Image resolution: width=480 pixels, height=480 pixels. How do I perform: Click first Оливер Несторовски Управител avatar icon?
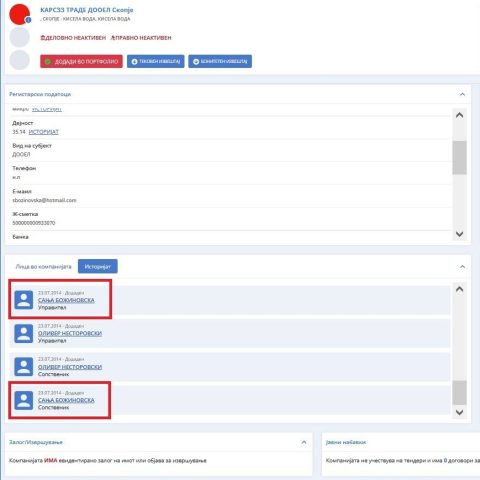[x=24, y=333]
